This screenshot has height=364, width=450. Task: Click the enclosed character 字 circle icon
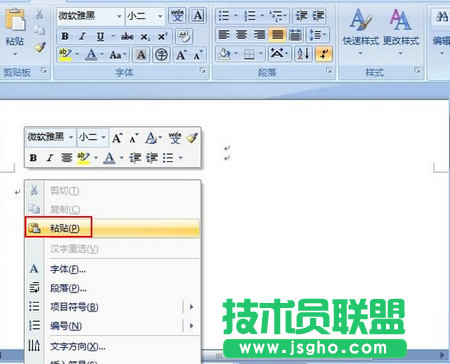point(161,55)
